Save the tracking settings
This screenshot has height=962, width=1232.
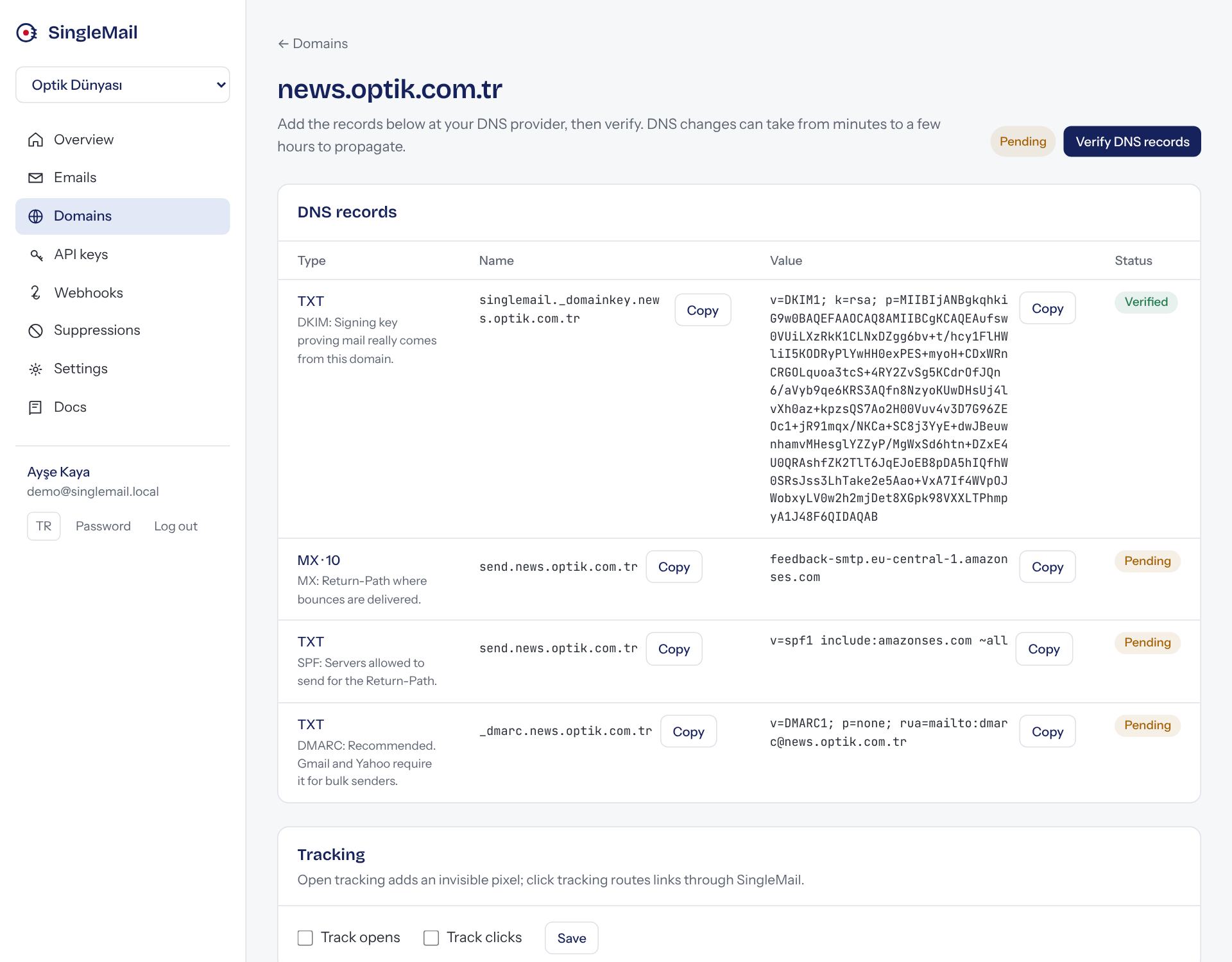coord(571,938)
